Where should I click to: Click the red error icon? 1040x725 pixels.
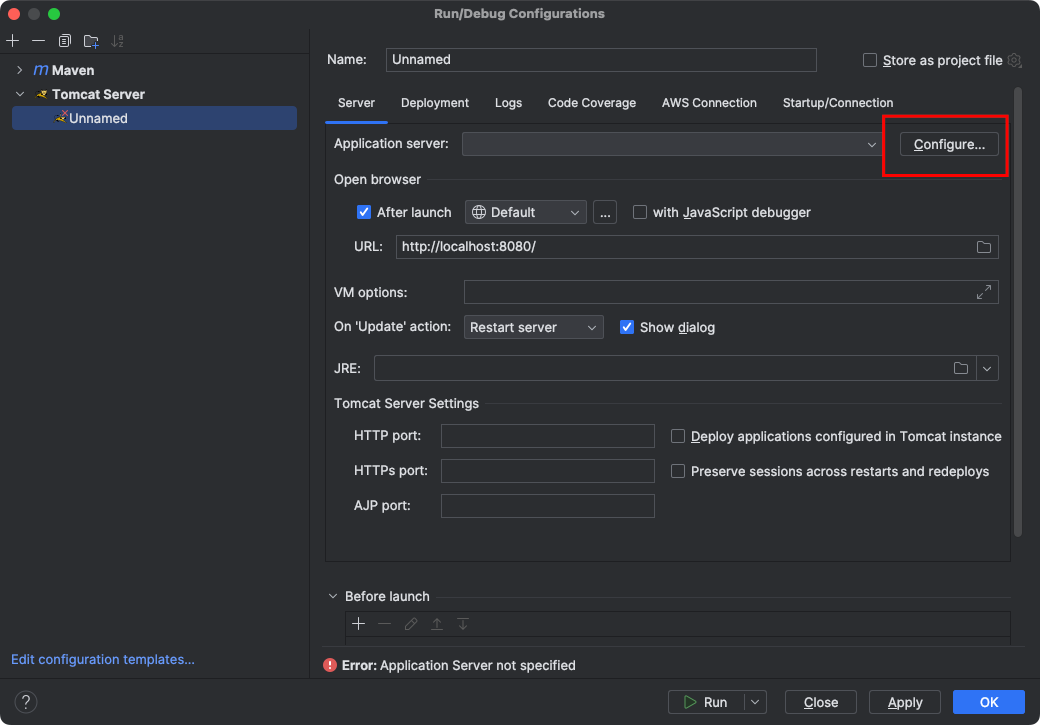tap(330, 665)
